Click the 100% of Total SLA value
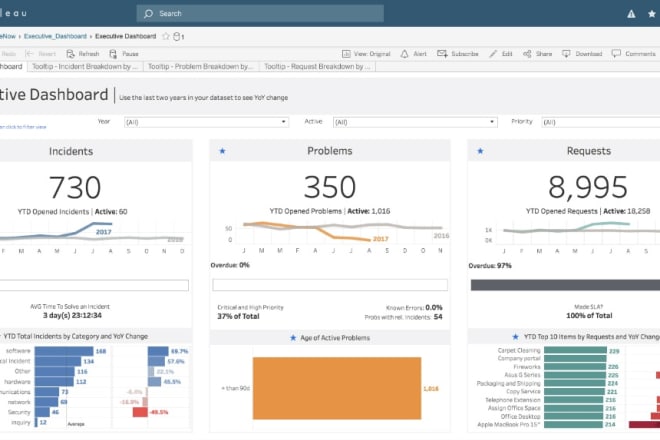Screen dimensions: 660x440 pyautogui.click(x=589, y=315)
